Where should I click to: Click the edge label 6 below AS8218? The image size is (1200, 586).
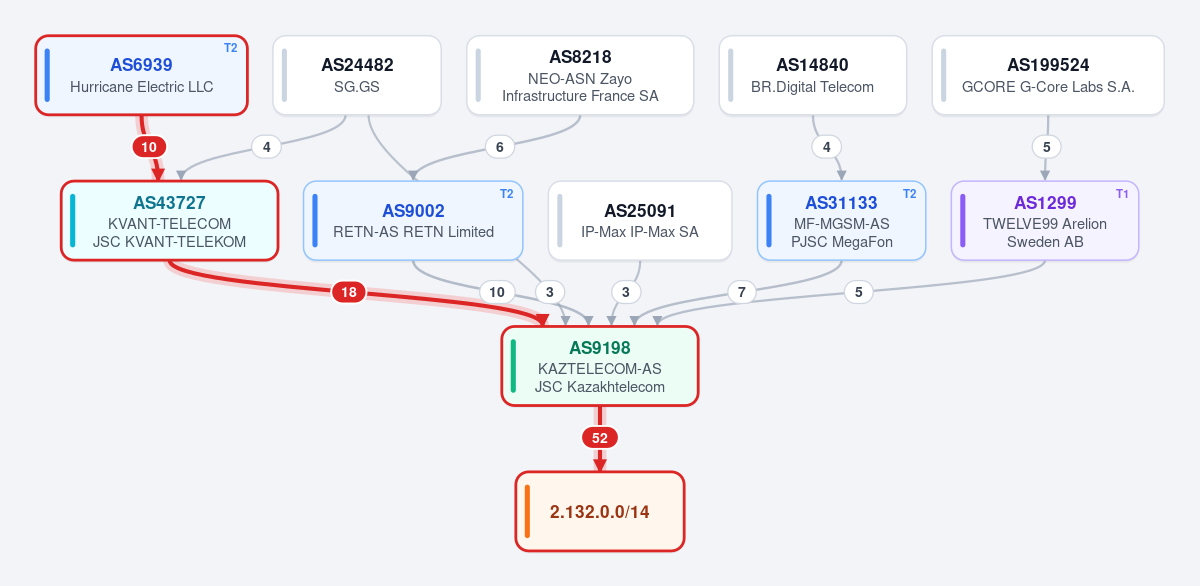(500, 147)
